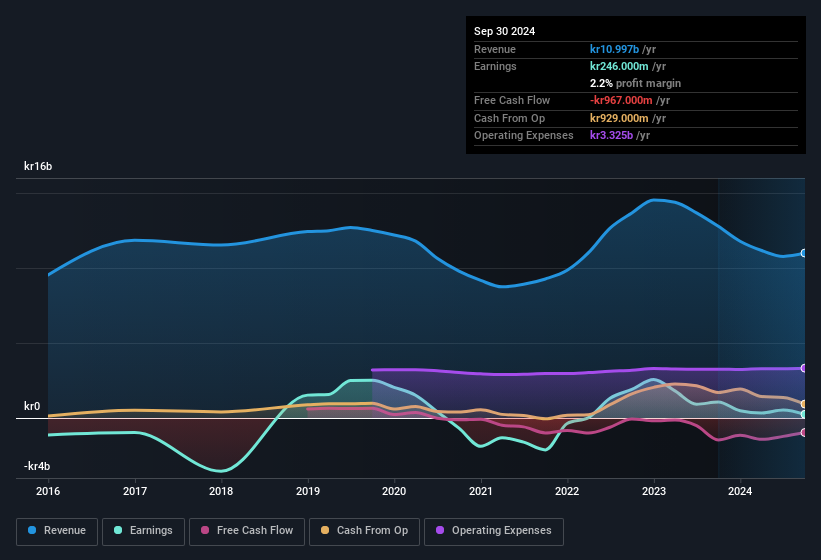This screenshot has width=821, height=560.
Task: Click the teal Earnings legend dot
Action: pos(119,530)
